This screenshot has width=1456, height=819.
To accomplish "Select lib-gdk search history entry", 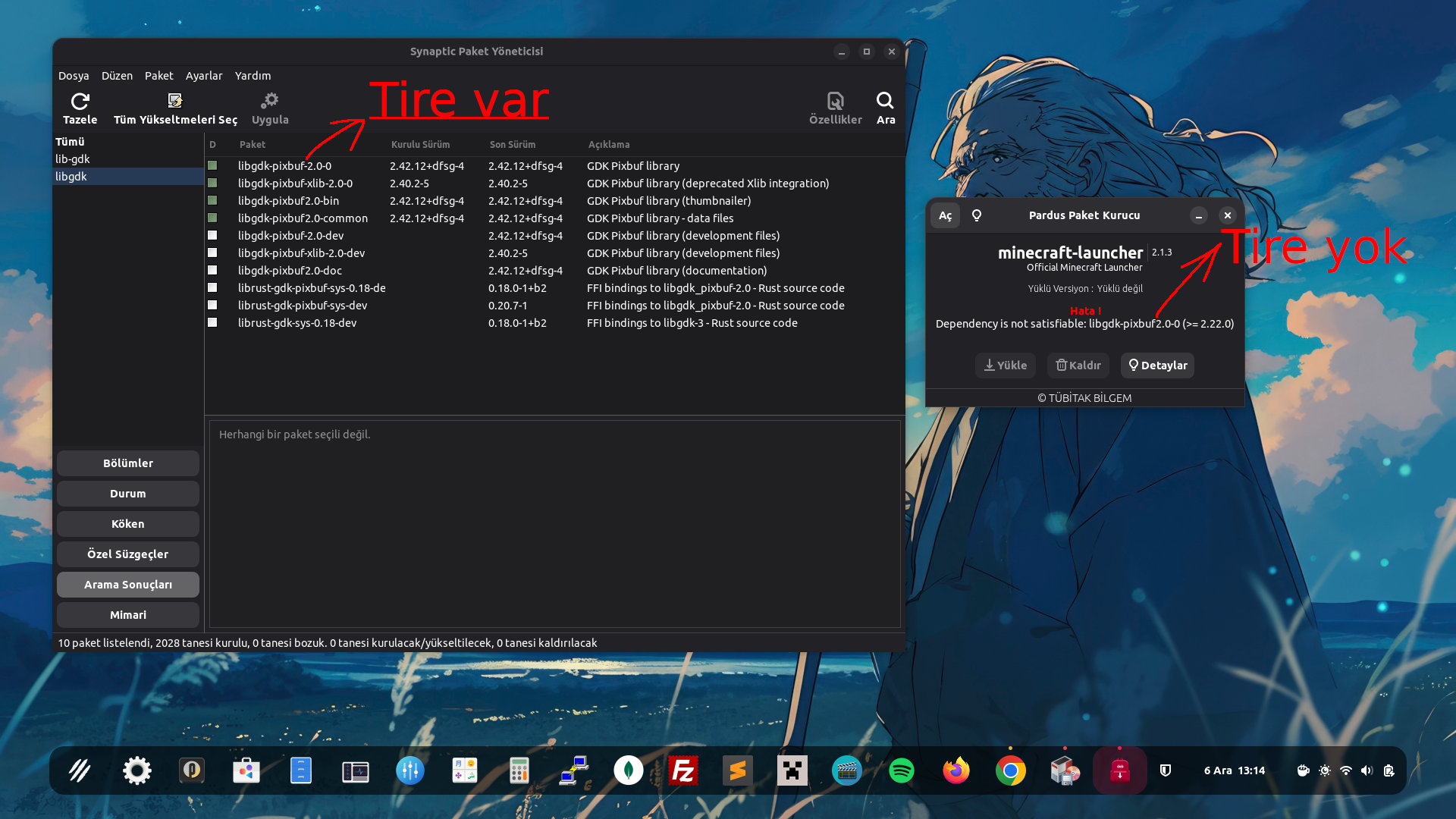I will [73, 159].
